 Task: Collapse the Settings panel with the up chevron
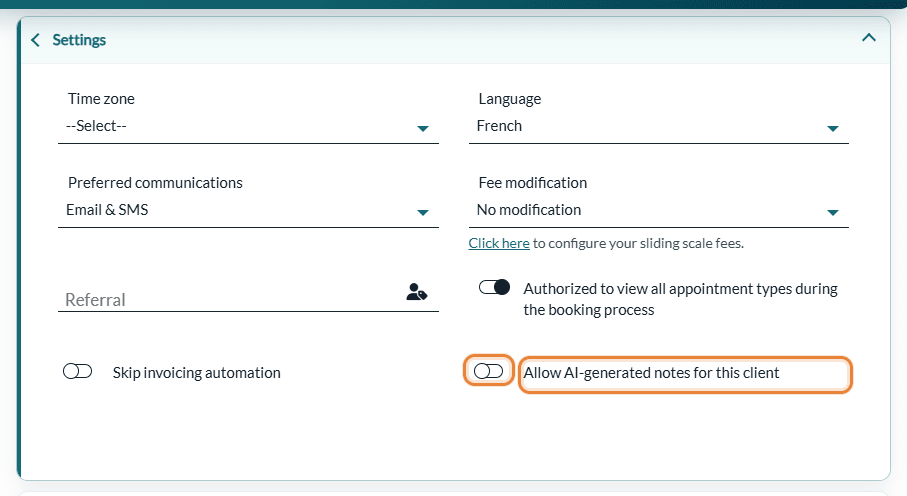pyautogui.click(x=868, y=38)
